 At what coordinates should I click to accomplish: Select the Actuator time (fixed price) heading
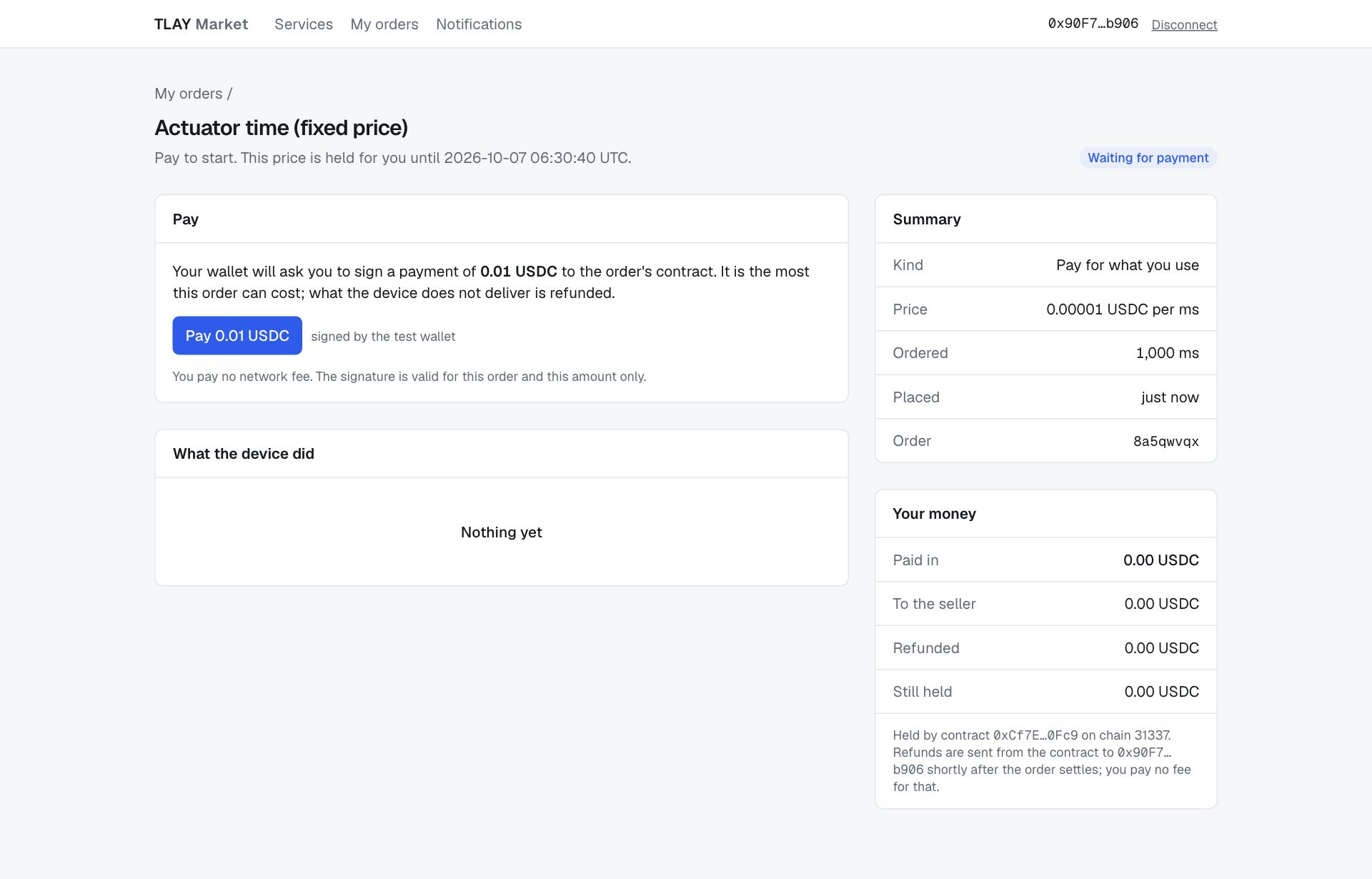tap(281, 128)
